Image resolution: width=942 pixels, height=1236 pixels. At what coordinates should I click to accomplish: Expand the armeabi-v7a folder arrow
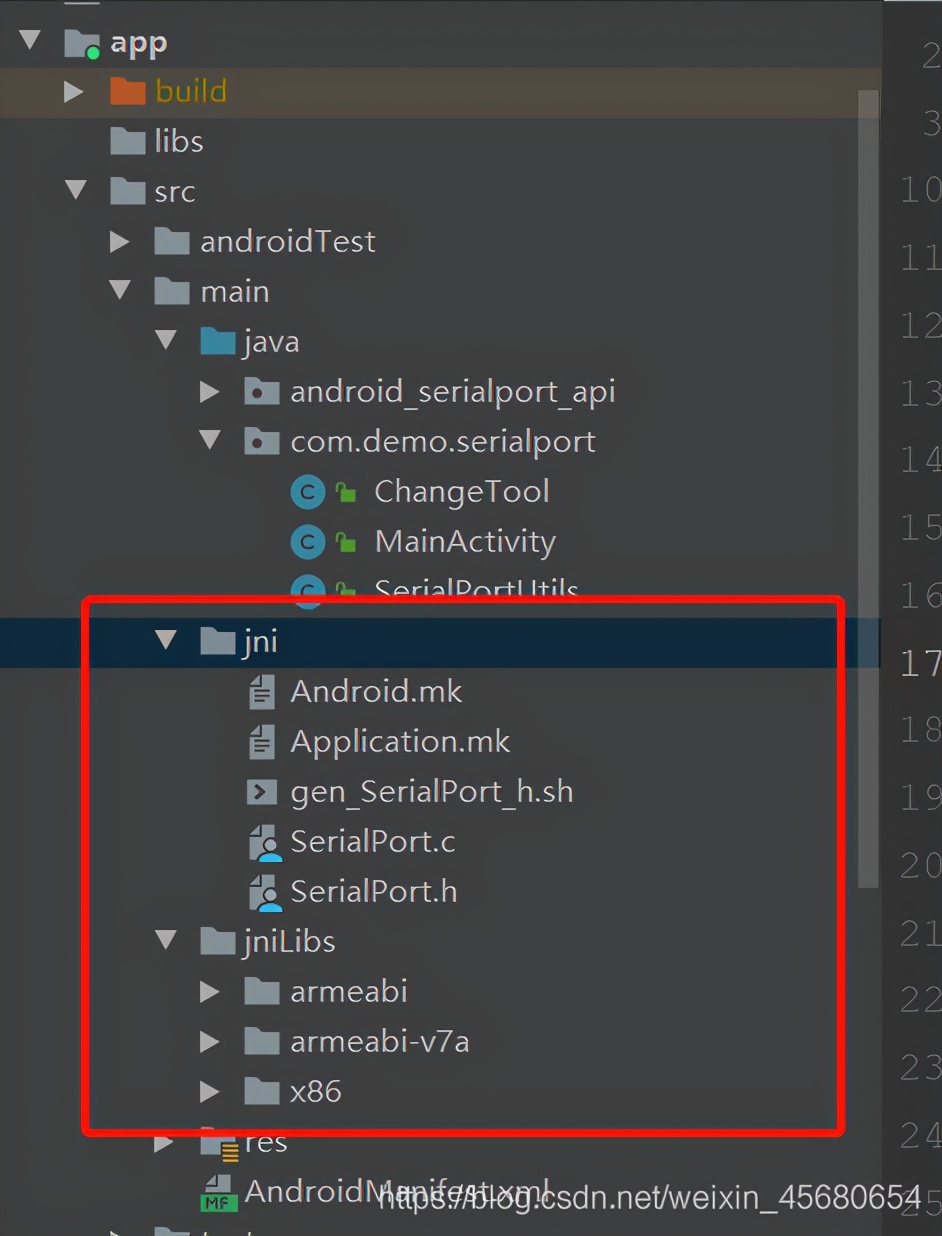pos(209,1041)
